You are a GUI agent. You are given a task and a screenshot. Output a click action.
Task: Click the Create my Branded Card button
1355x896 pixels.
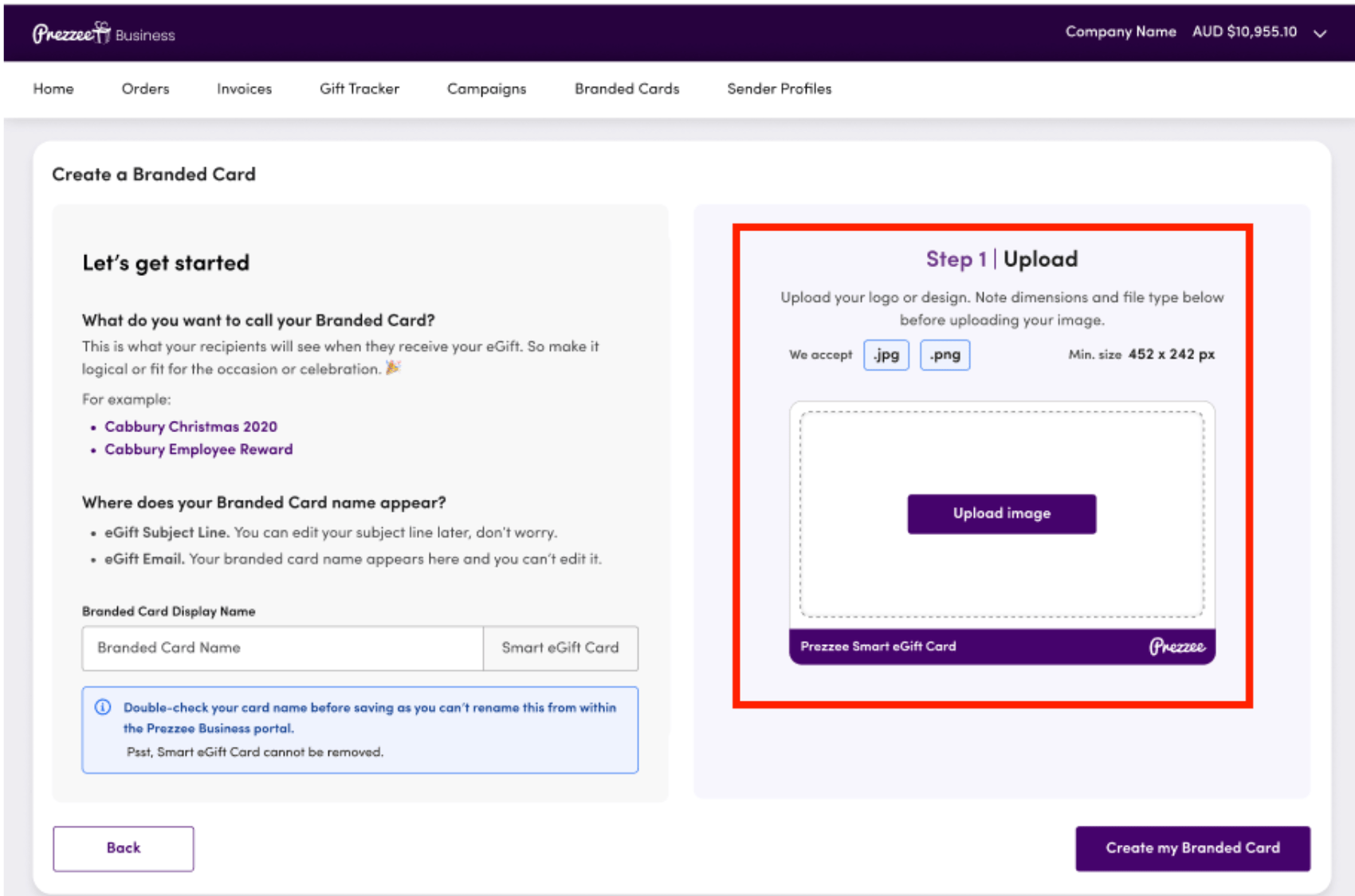[1192, 847]
